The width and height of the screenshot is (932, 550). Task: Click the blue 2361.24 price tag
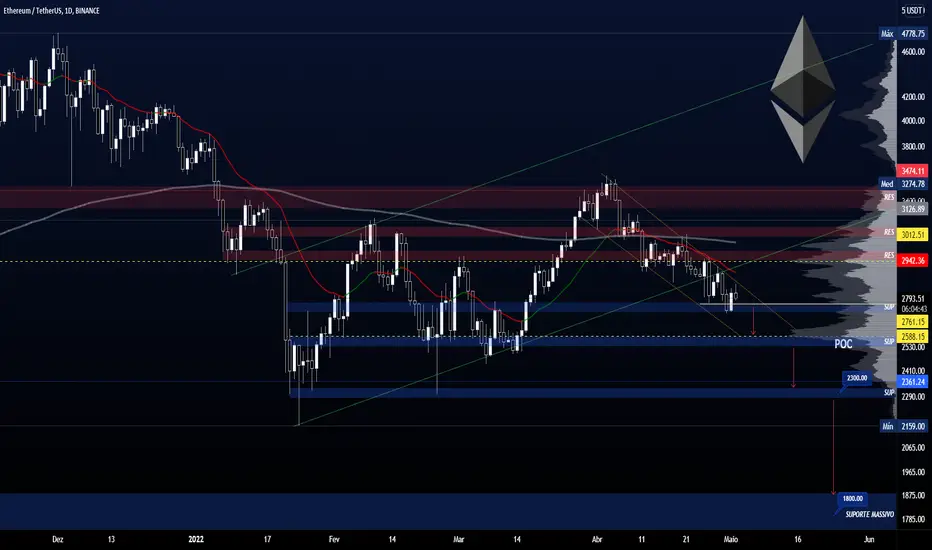pos(912,382)
